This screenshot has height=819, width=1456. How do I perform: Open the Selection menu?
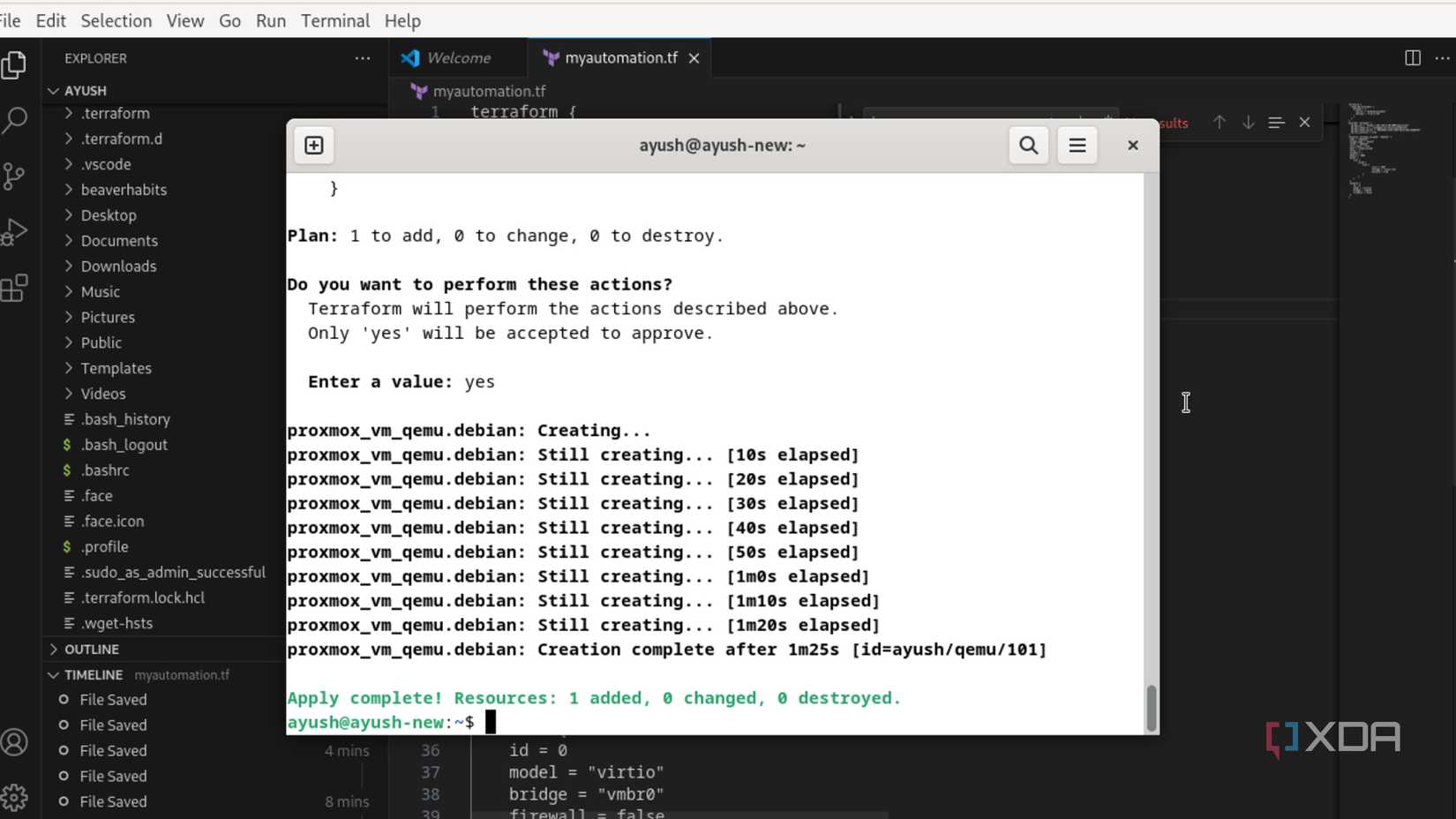[x=116, y=20]
